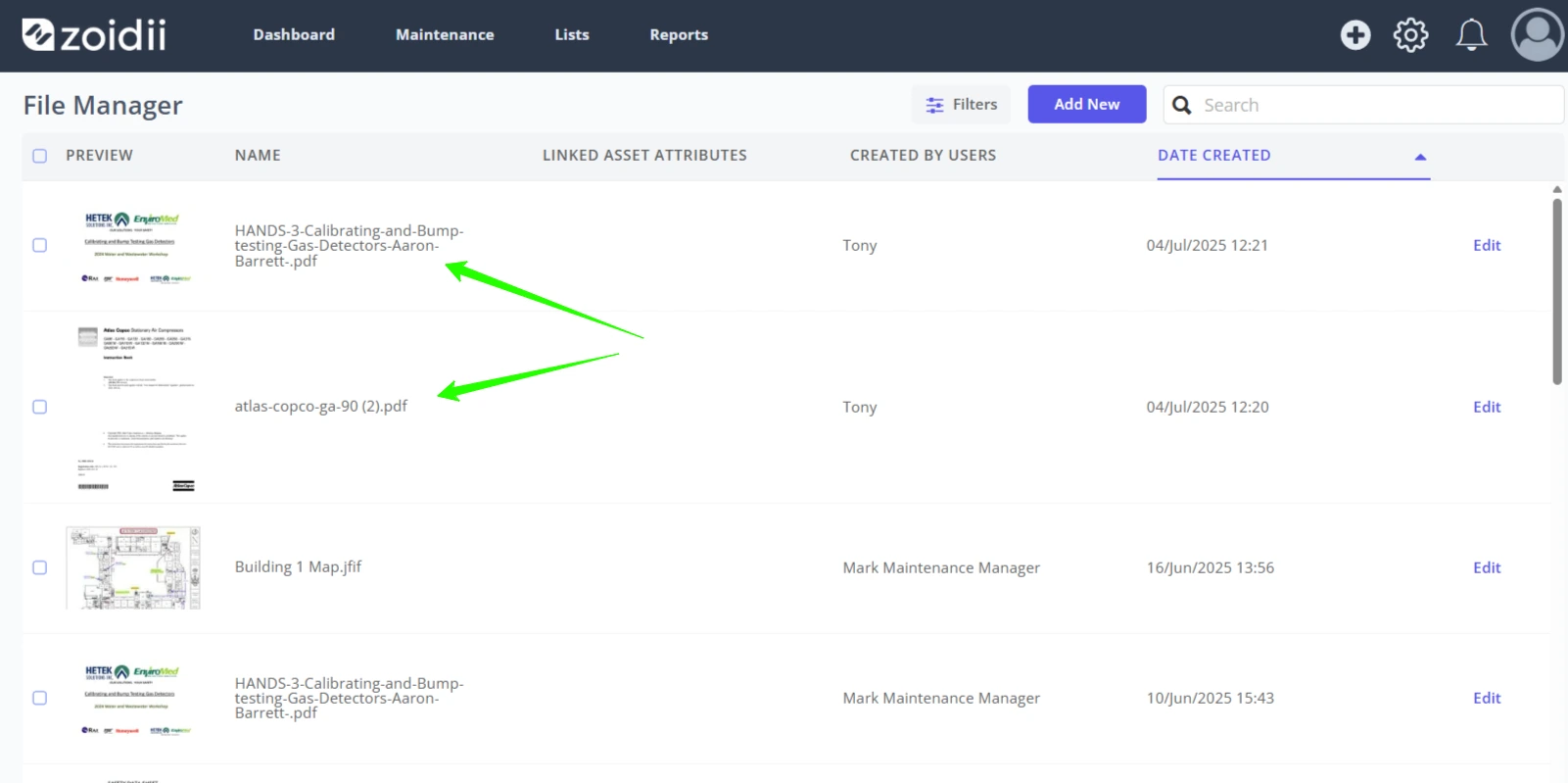Open the notifications bell
The width and height of the screenshot is (1568, 783).
1471,35
